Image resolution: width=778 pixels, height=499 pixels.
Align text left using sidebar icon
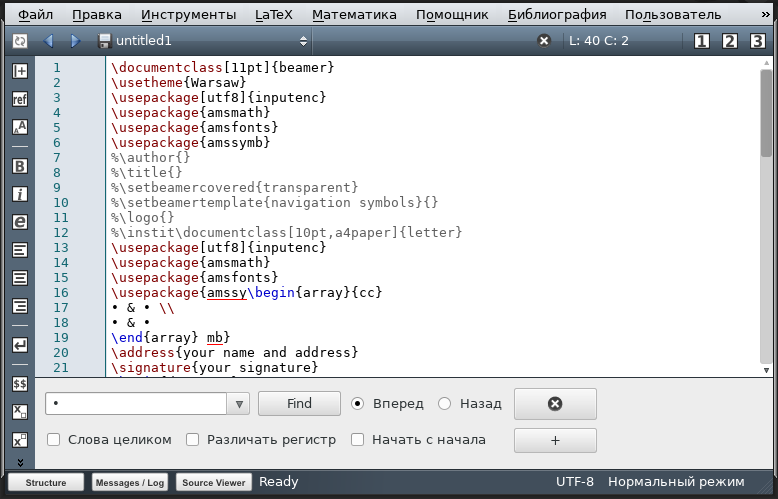coord(20,250)
